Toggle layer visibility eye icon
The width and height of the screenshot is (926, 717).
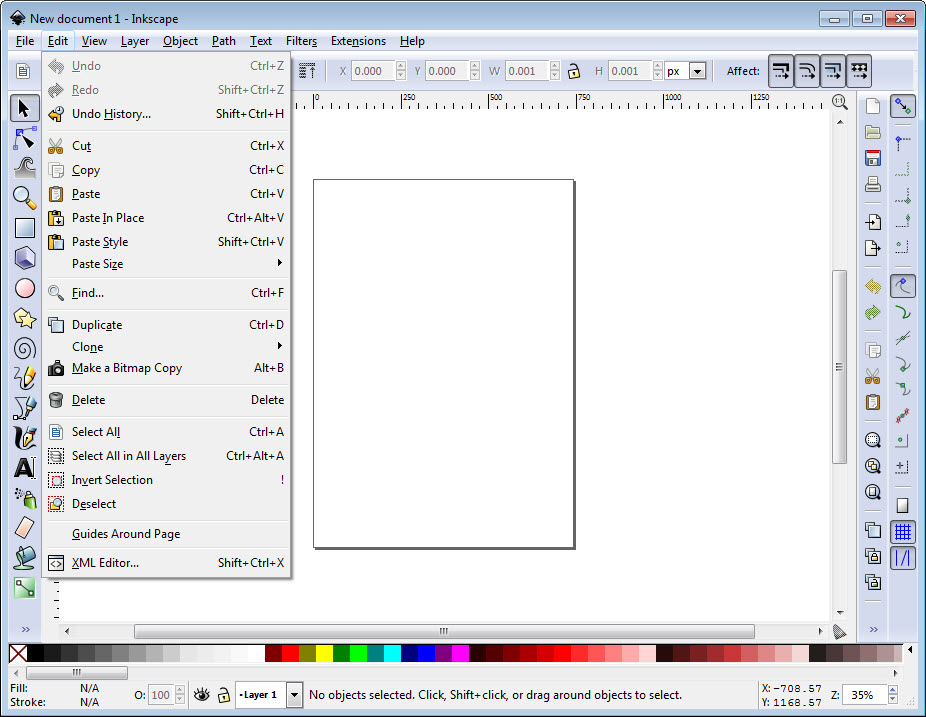point(201,695)
